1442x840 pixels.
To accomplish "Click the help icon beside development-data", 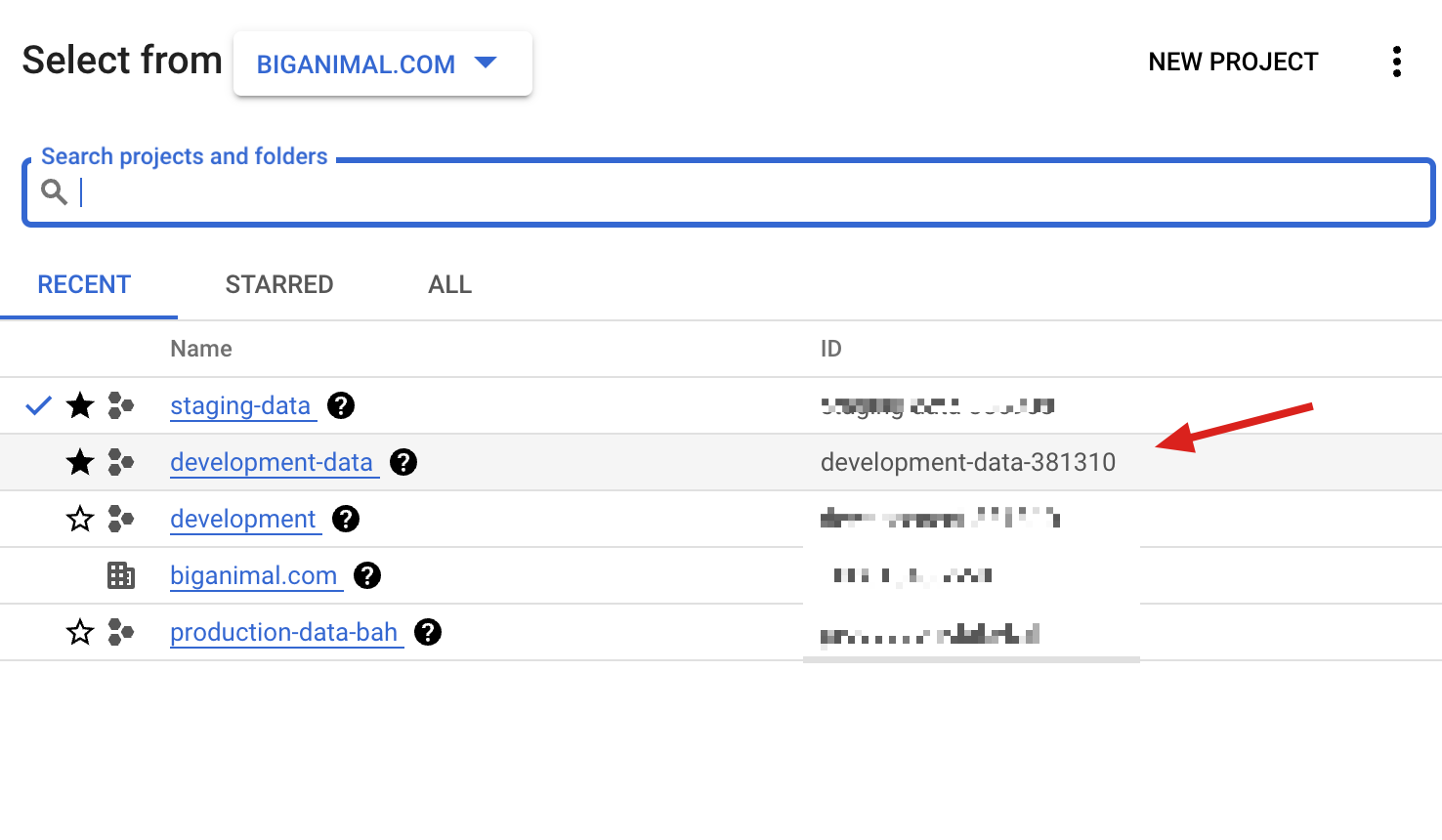I will click(403, 462).
